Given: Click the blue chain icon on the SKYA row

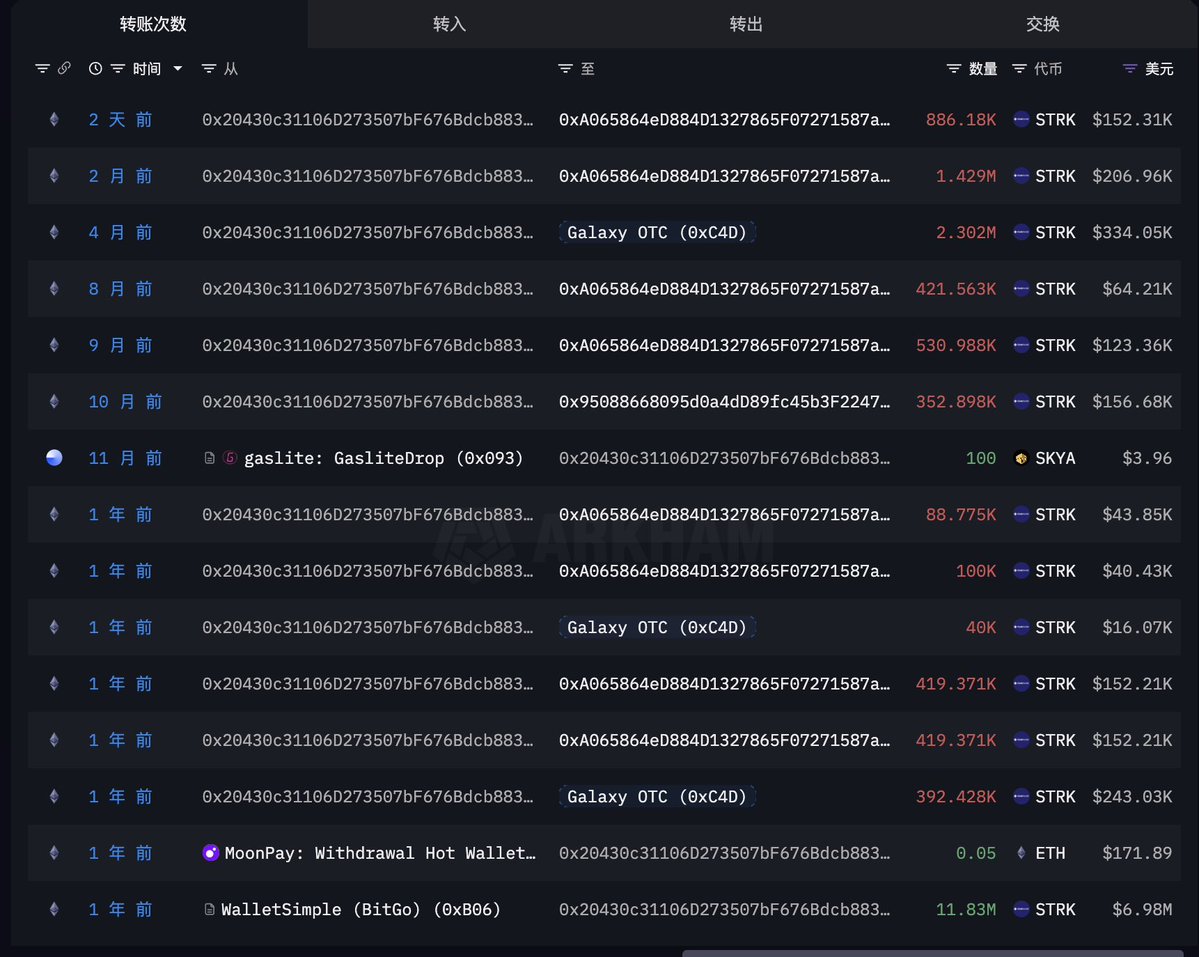Looking at the screenshot, I should (54, 458).
